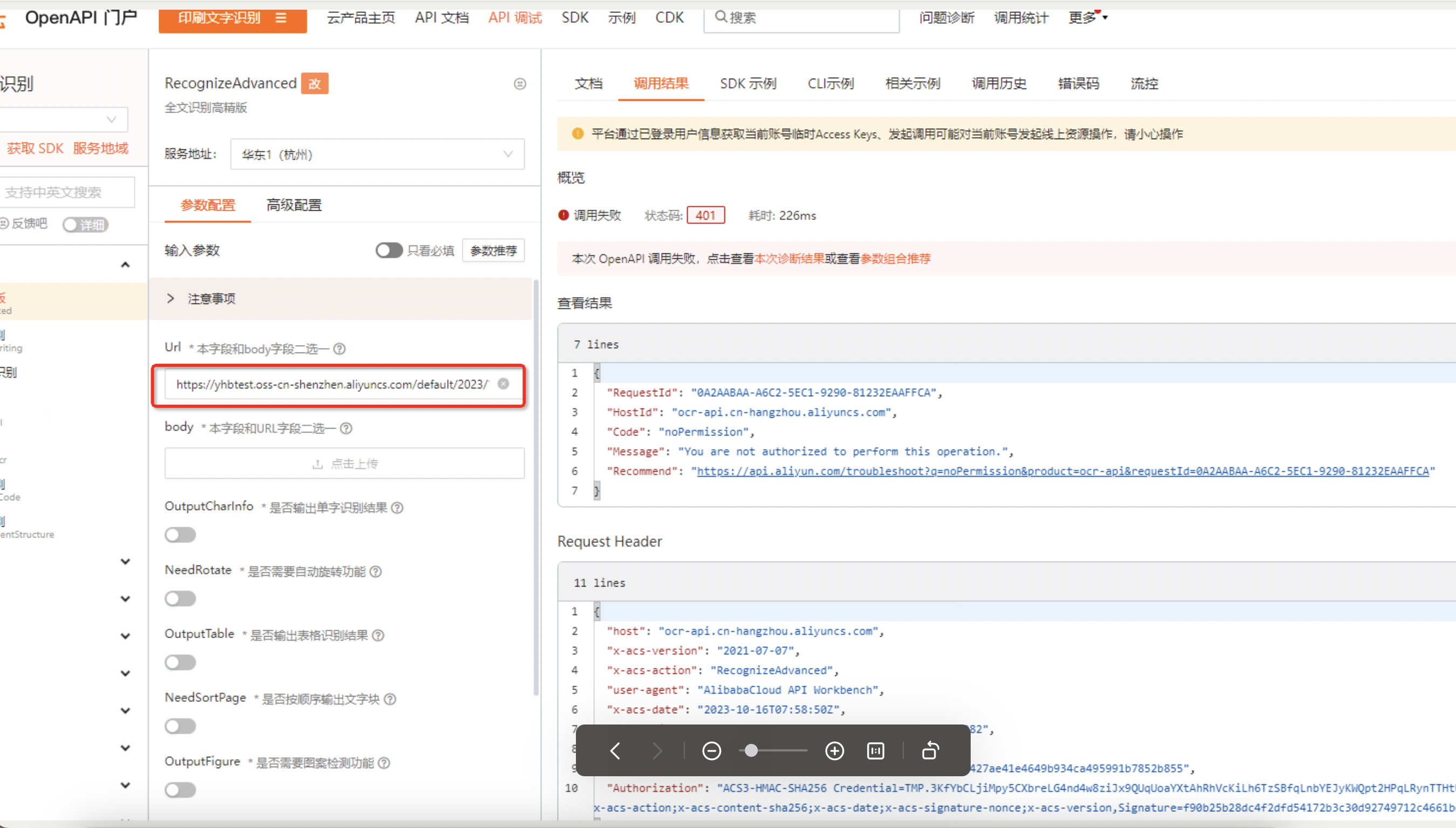Show help for OutputCharInfo parameter

point(397,508)
